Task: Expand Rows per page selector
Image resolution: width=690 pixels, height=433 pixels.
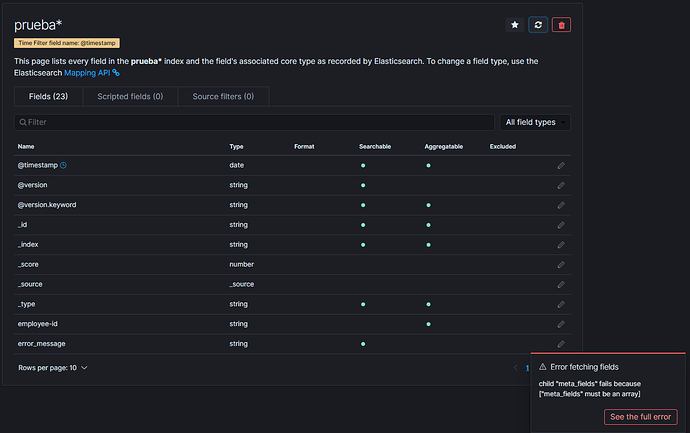Action: coord(53,368)
